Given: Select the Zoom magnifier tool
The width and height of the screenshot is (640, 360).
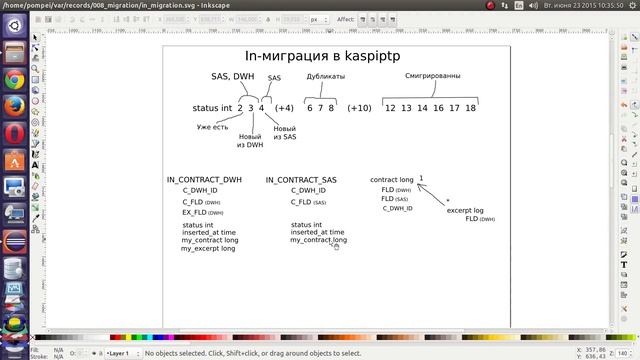Looking at the screenshot, I should point(35,69).
